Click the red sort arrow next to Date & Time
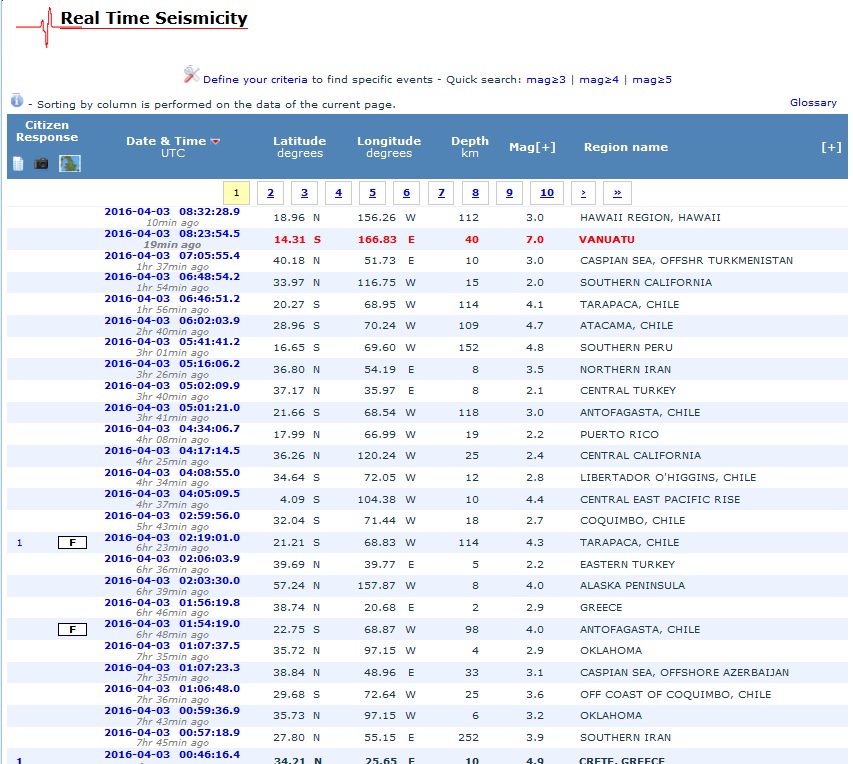Viewport: 853px width, 764px height. click(215, 141)
